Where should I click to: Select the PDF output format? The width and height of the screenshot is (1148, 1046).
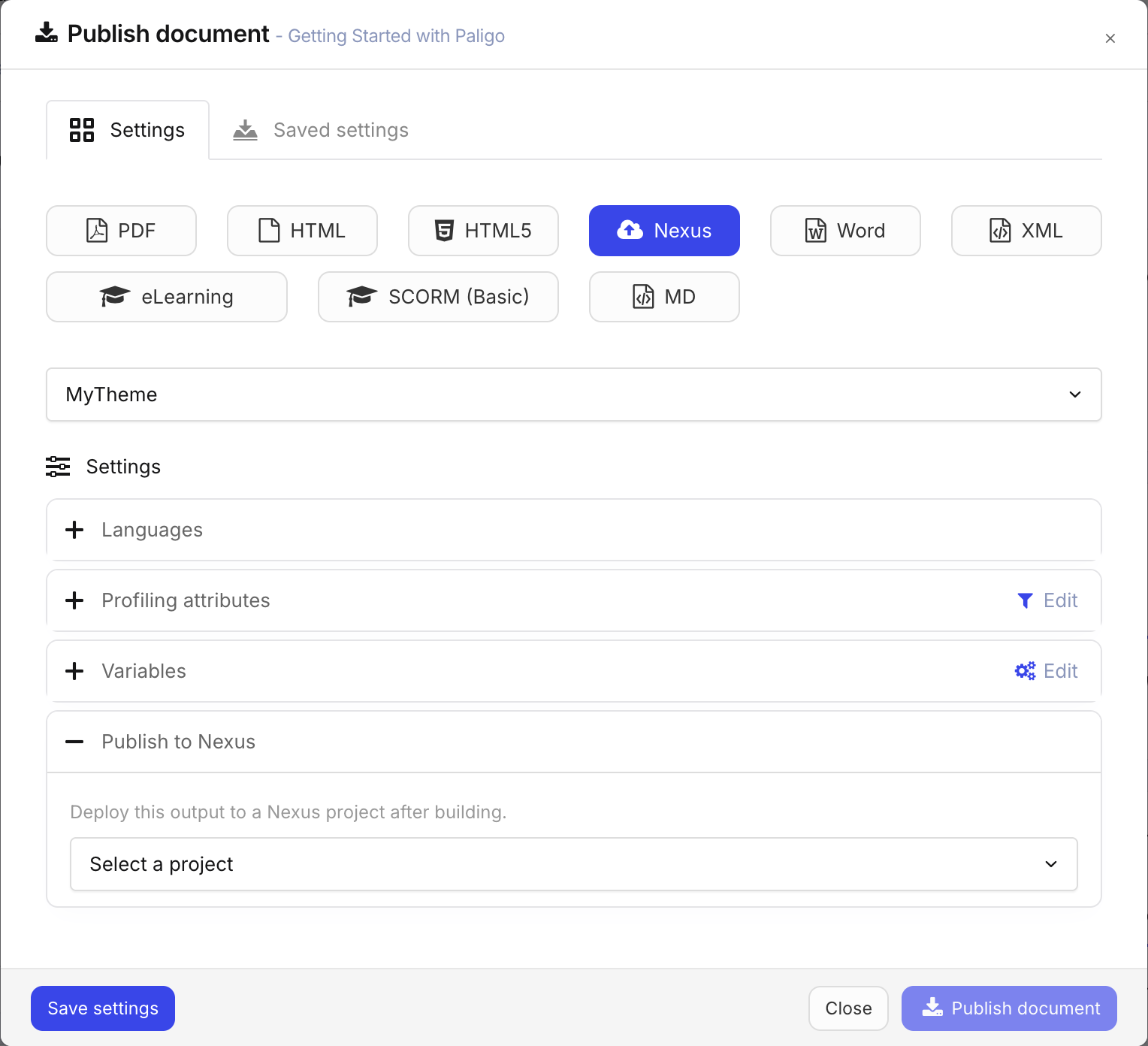coord(121,231)
